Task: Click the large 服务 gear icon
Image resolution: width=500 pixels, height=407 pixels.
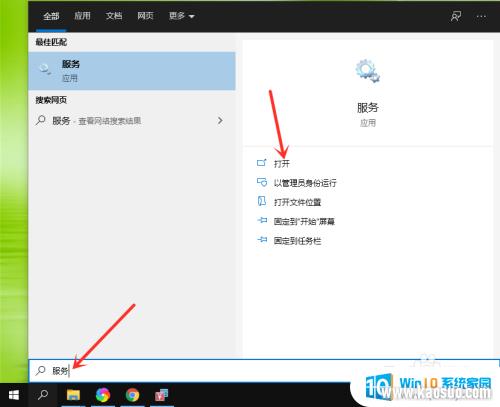Action: (x=367, y=71)
